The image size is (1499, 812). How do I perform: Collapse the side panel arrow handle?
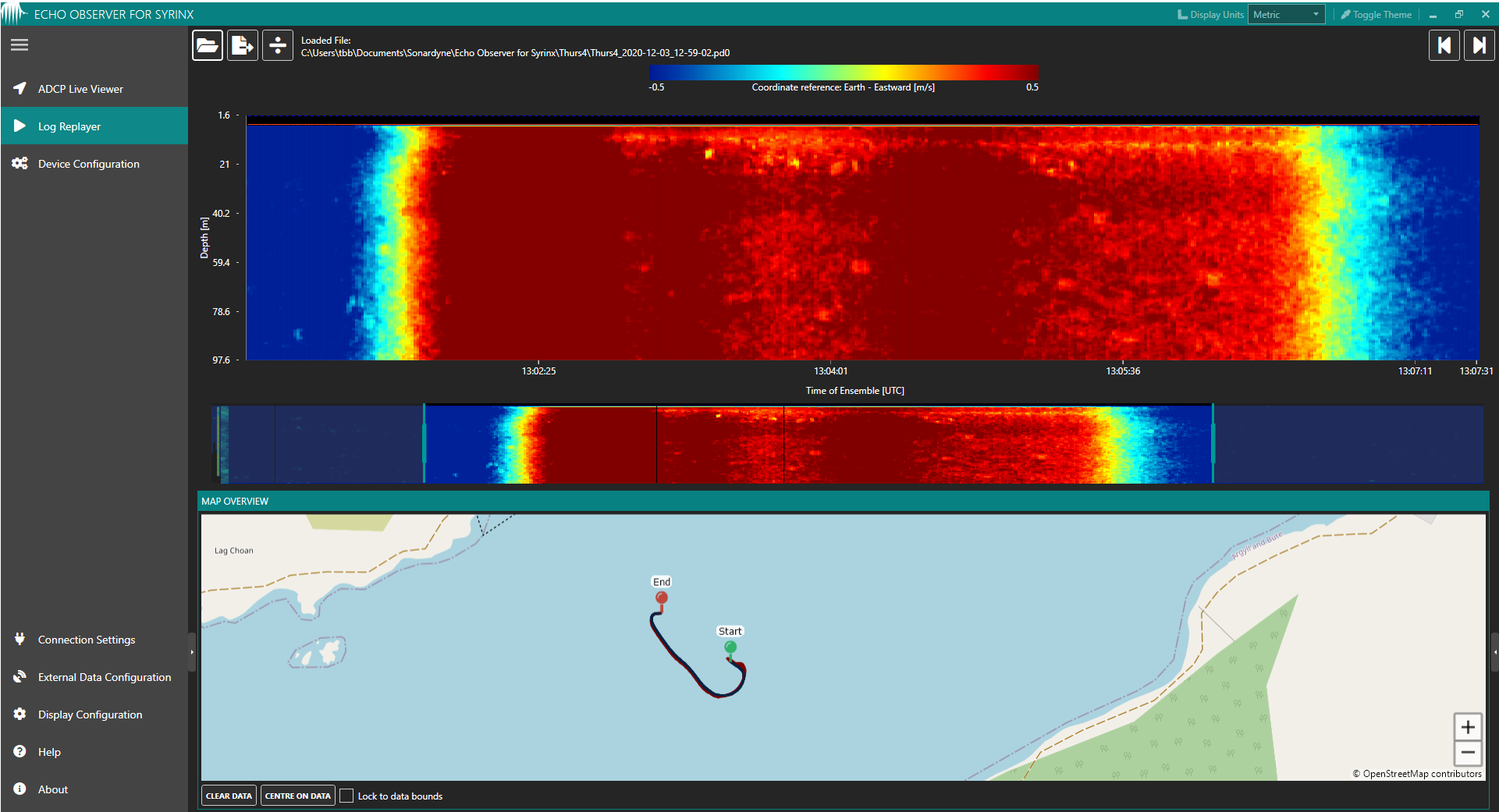(192, 652)
